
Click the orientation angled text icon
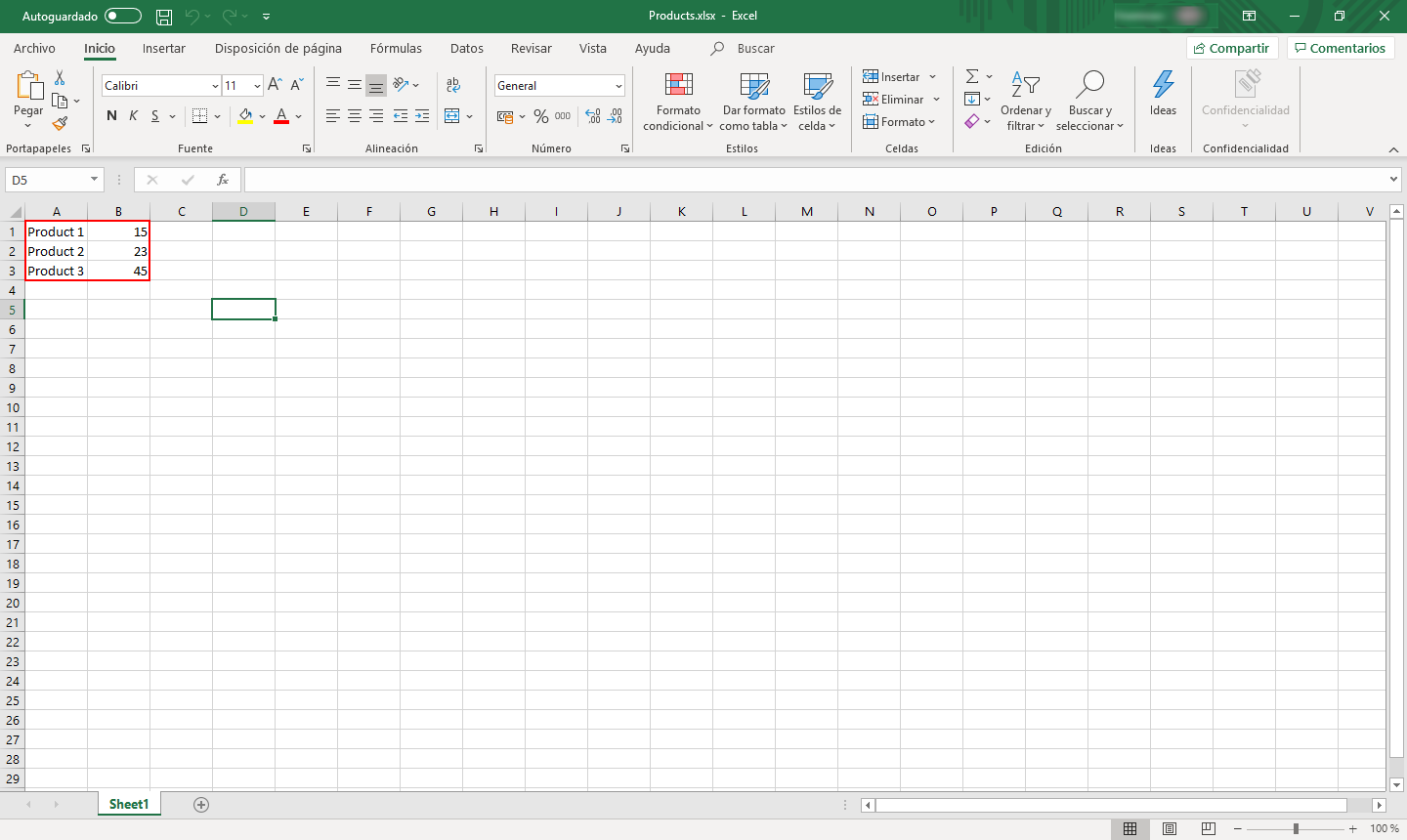pos(401,85)
